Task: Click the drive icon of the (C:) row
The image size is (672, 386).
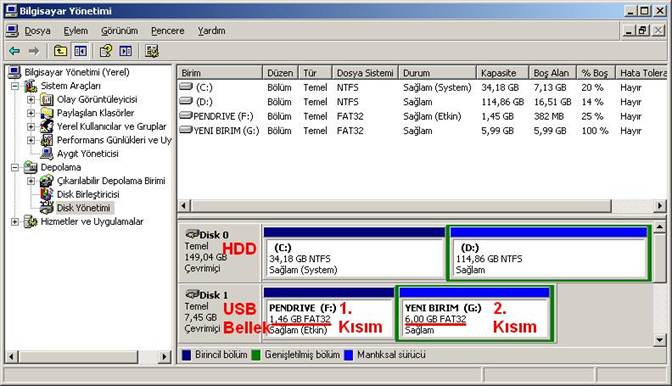Action: pos(186,87)
